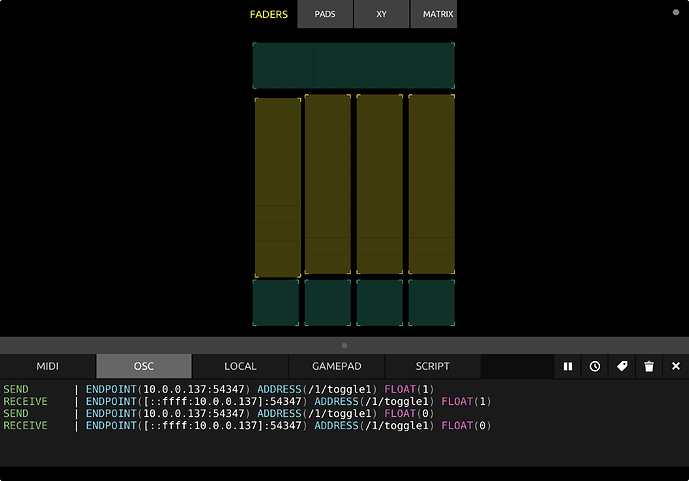This screenshot has width=689, height=481.
Task: Open the SCRIPT log tab
Action: [x=432, y=366]
